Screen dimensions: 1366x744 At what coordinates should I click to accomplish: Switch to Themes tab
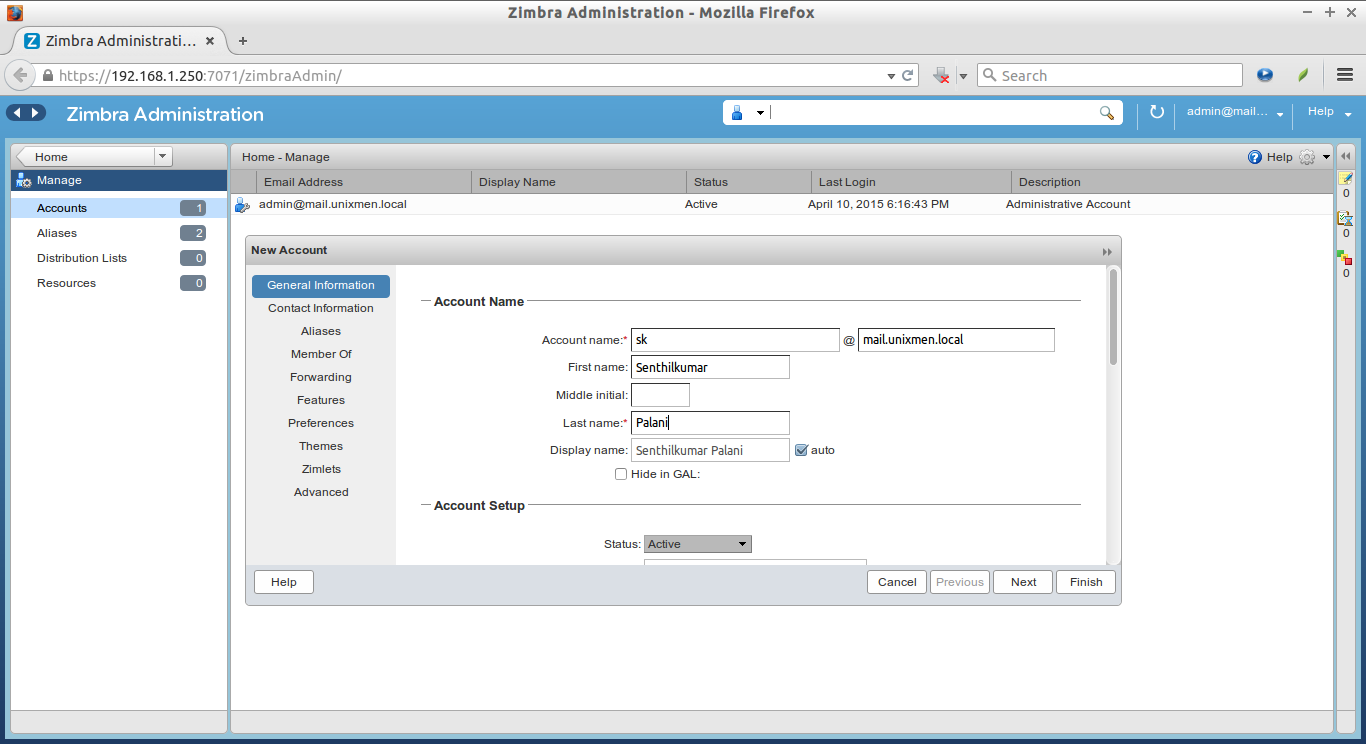321,446
